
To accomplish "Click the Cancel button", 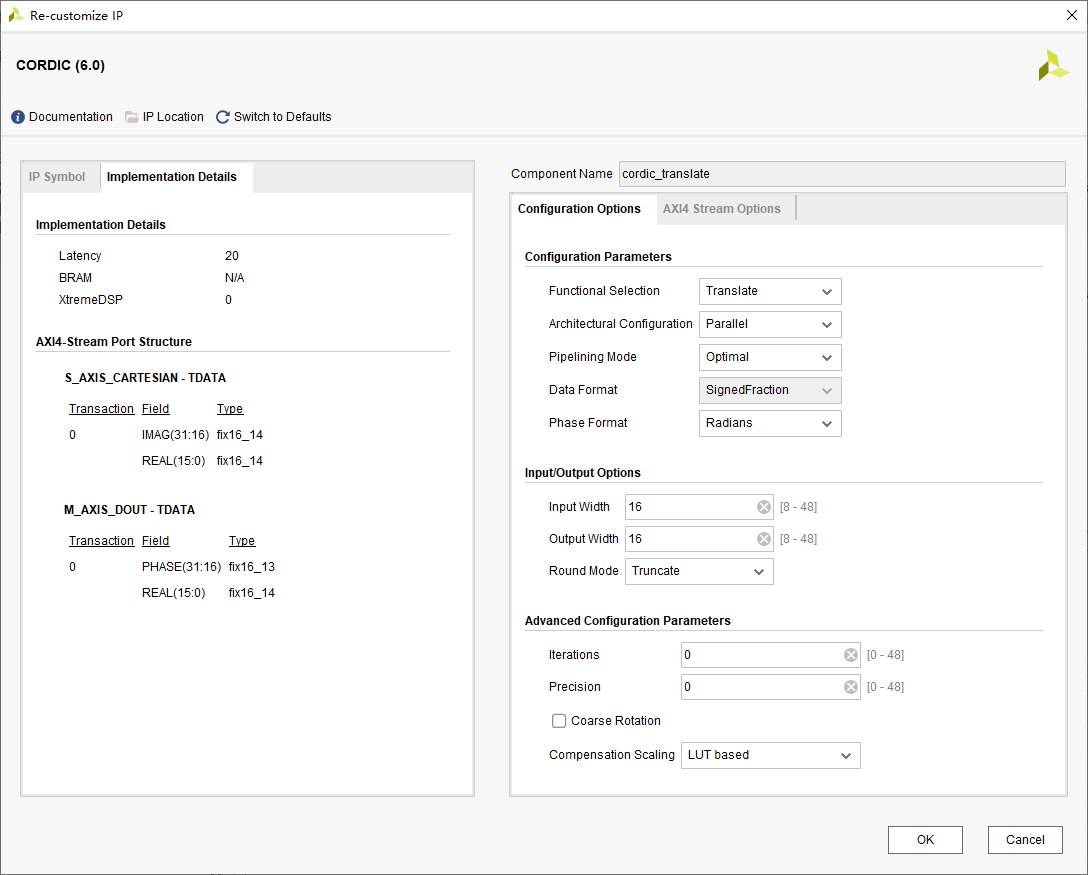I will [1025, 840].
